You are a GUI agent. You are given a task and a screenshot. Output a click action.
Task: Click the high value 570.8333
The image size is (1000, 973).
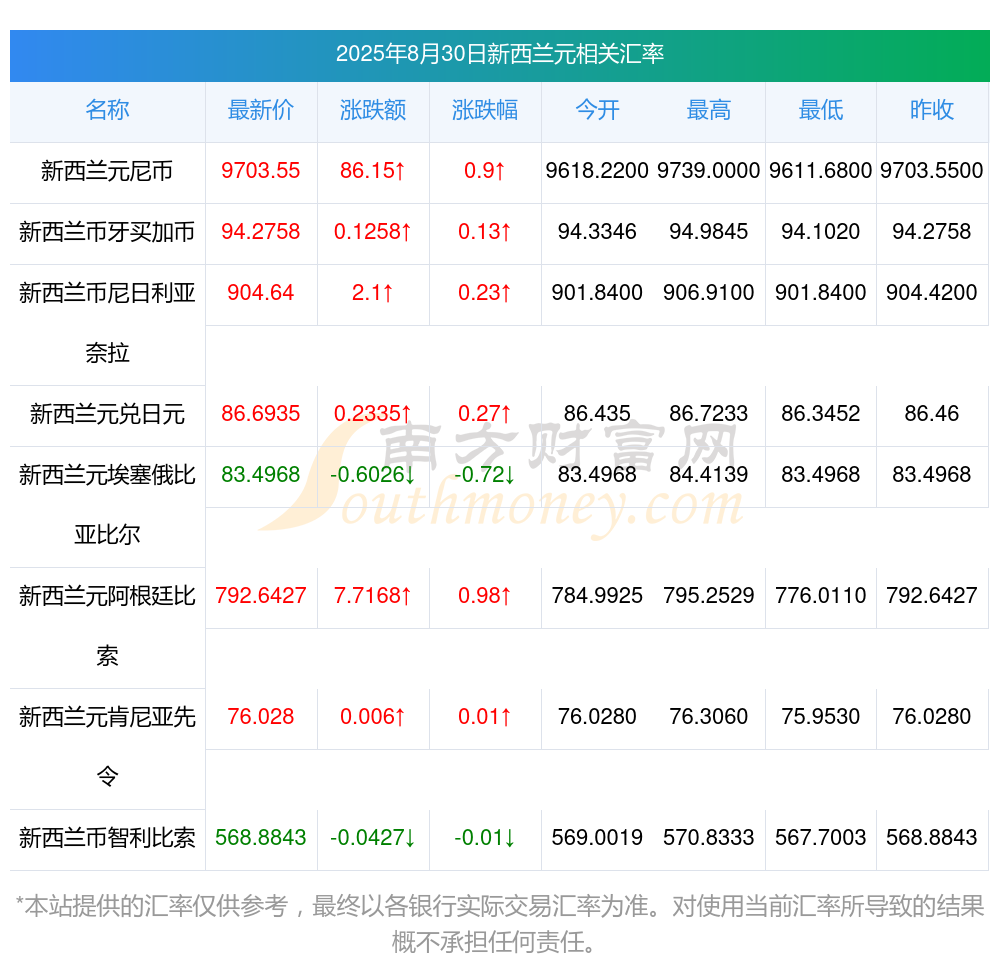[709, 837]
